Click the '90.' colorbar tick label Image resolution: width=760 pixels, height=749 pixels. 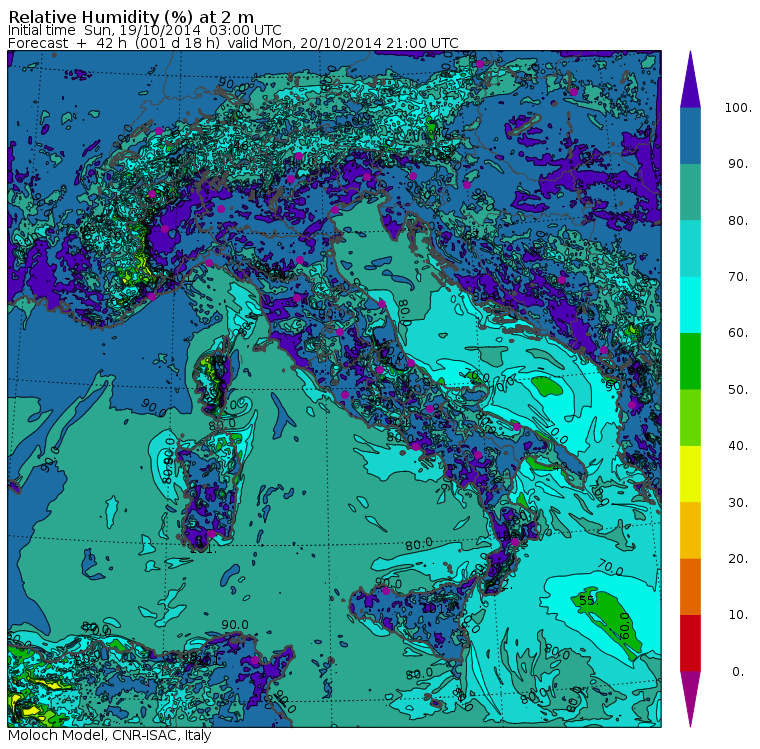pyautogui.click(x=738, y=164)
